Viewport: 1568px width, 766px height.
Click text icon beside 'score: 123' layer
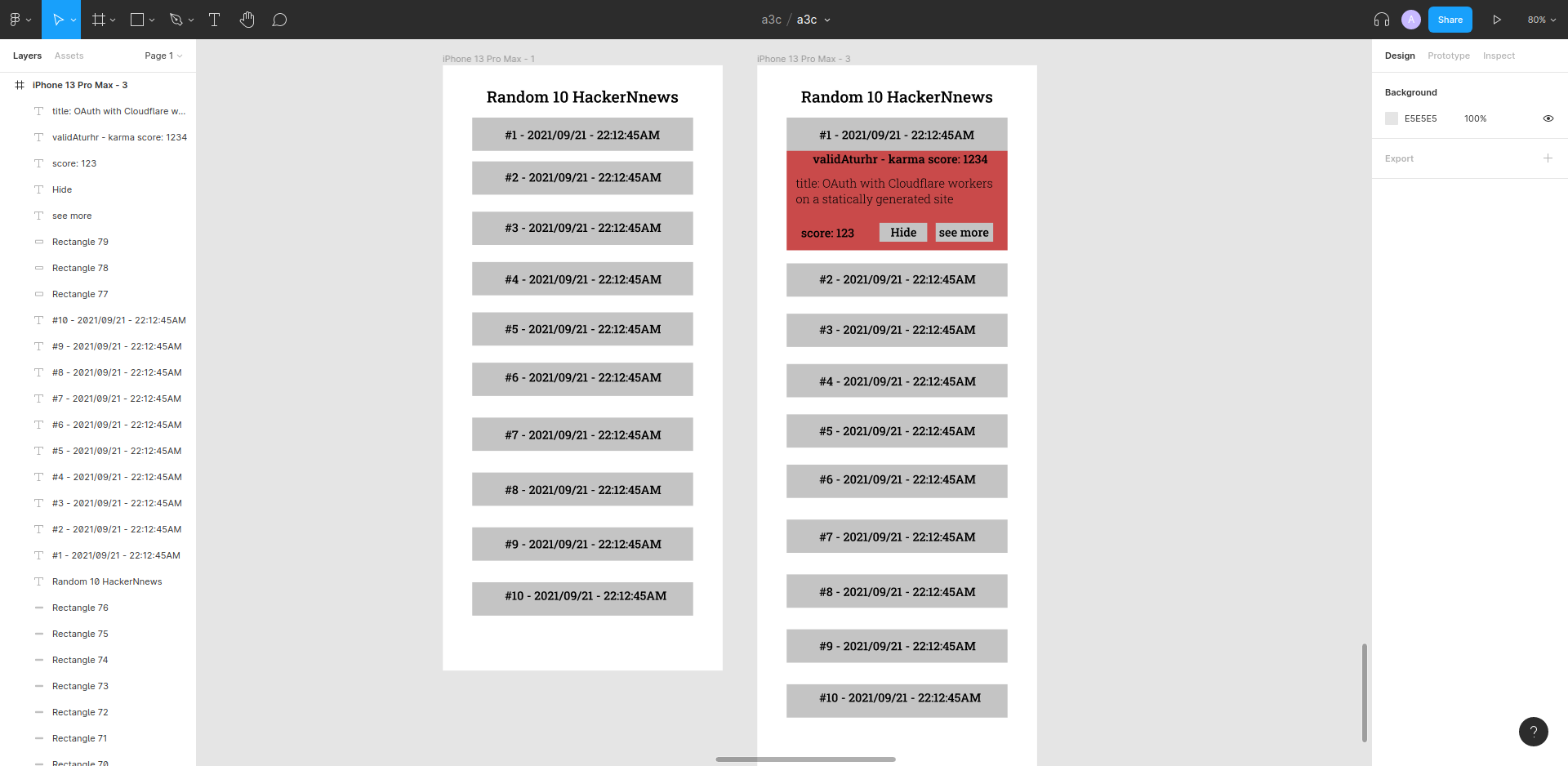(x=38, y=163)
